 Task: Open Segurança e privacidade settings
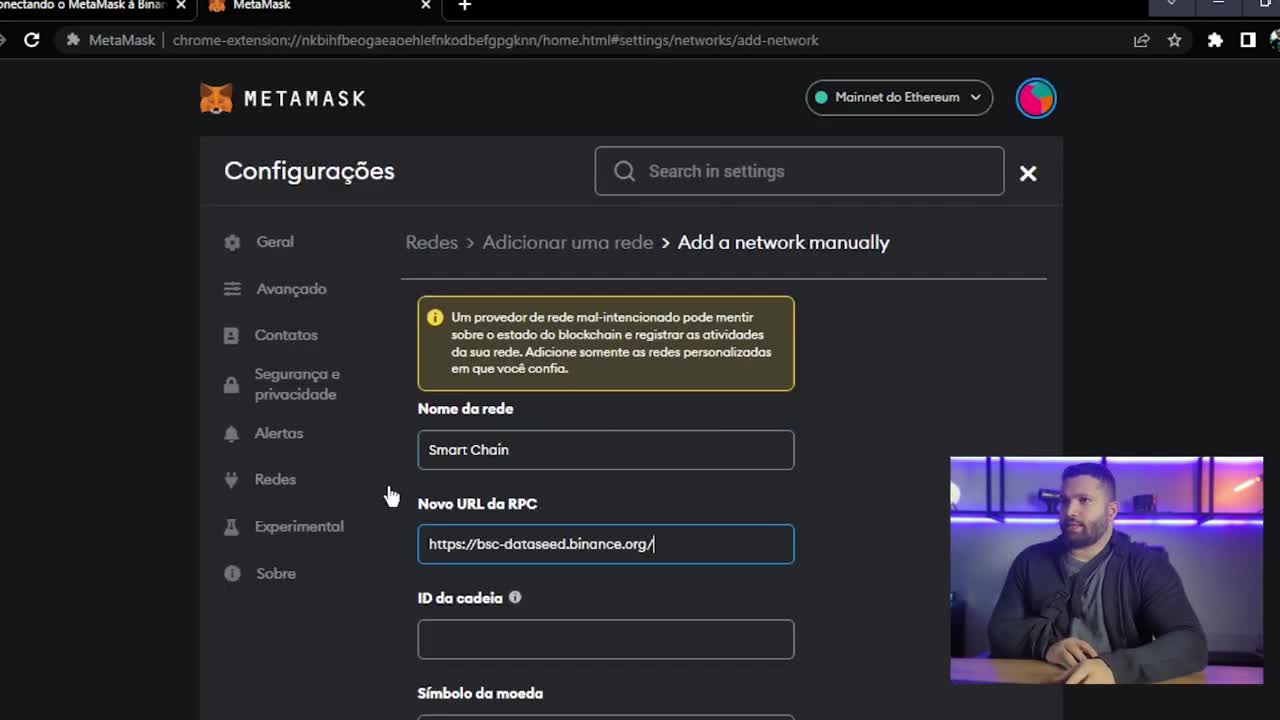pos(297,384)
